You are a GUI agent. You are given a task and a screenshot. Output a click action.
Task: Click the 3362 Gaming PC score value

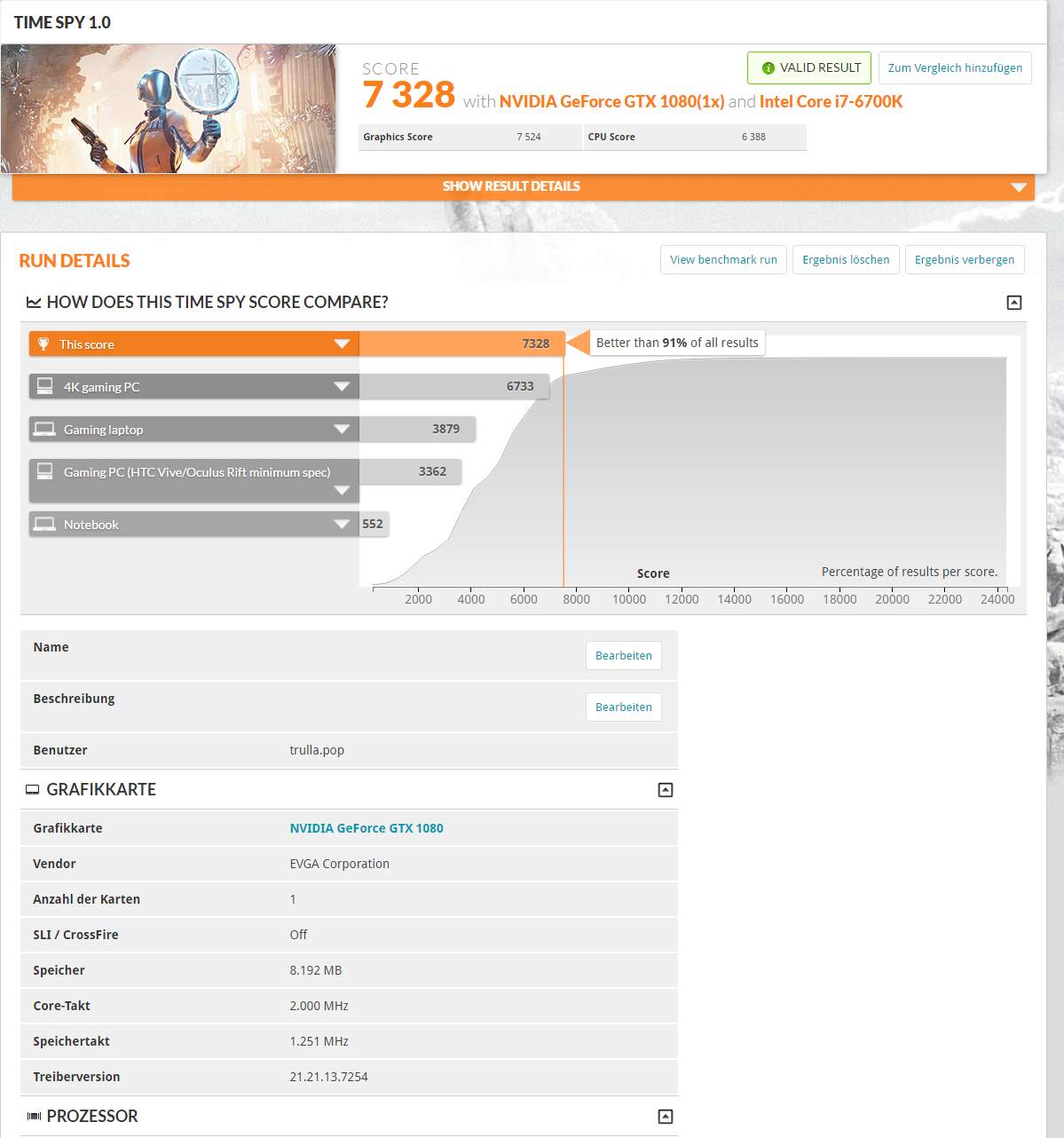tap(433, 471)
